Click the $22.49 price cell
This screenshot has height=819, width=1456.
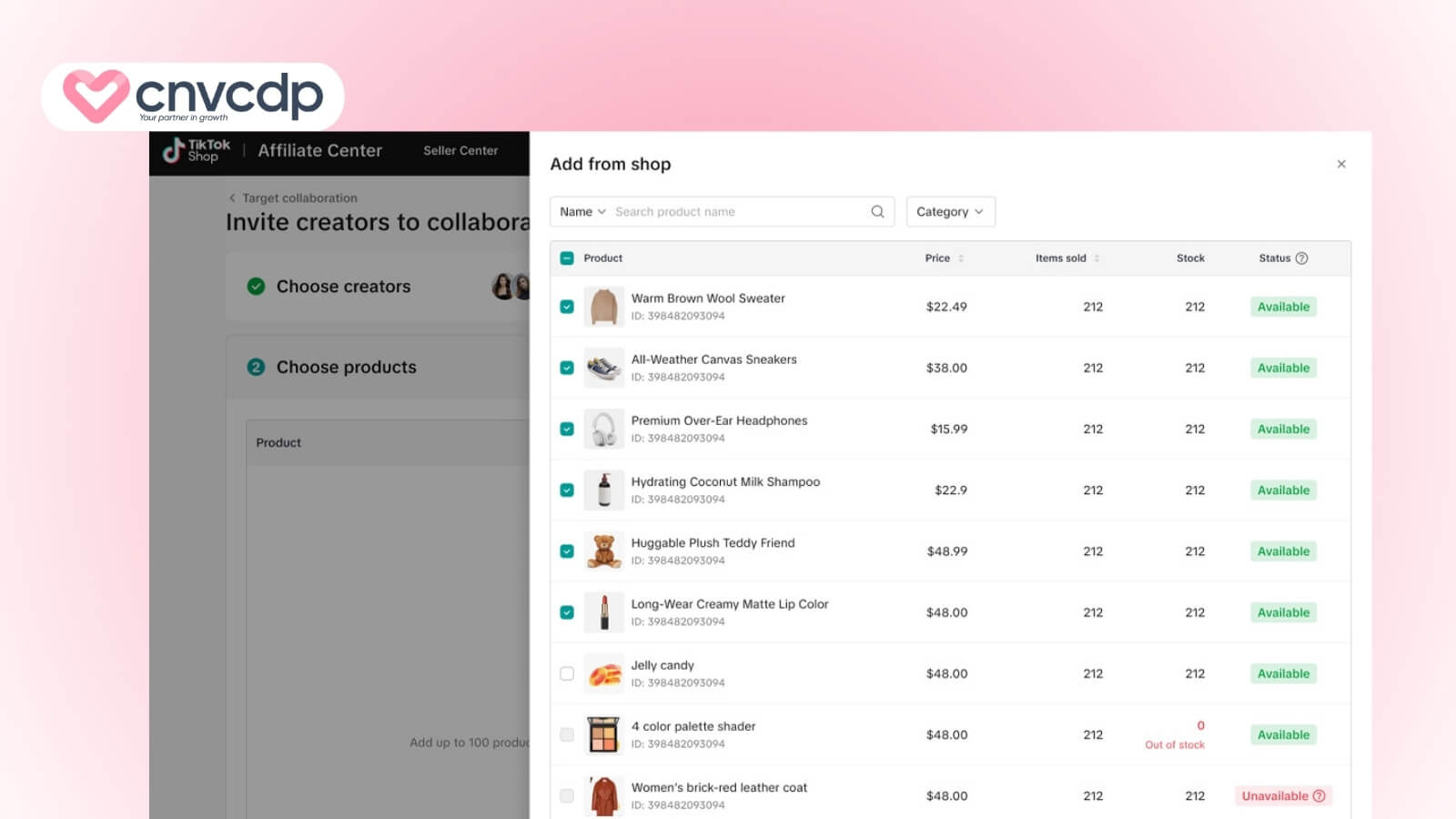[x=946, y=307]
